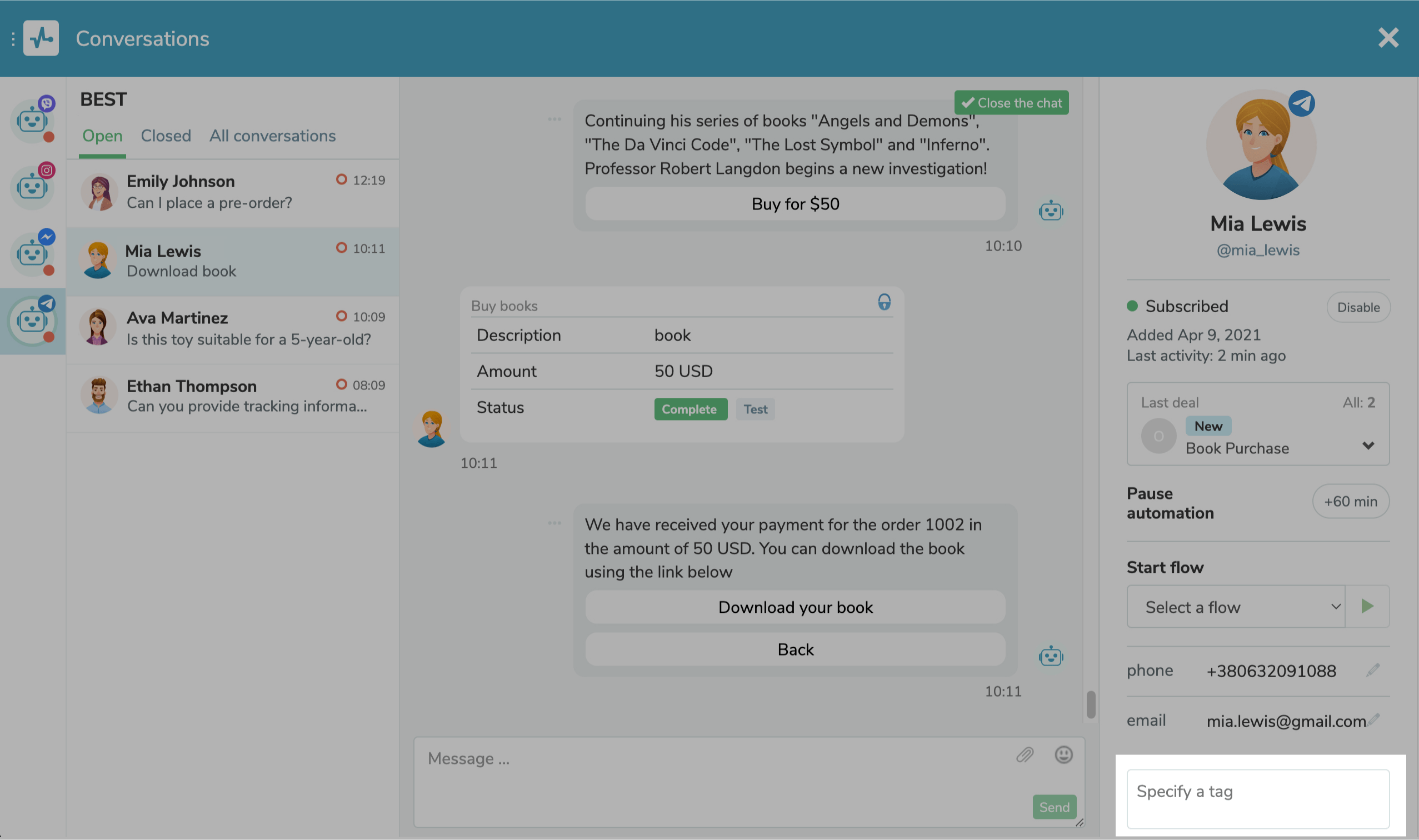Click the three-dot menu in header
The width and height of the screenshot is (1419, 840).
[x=13, y=38]
